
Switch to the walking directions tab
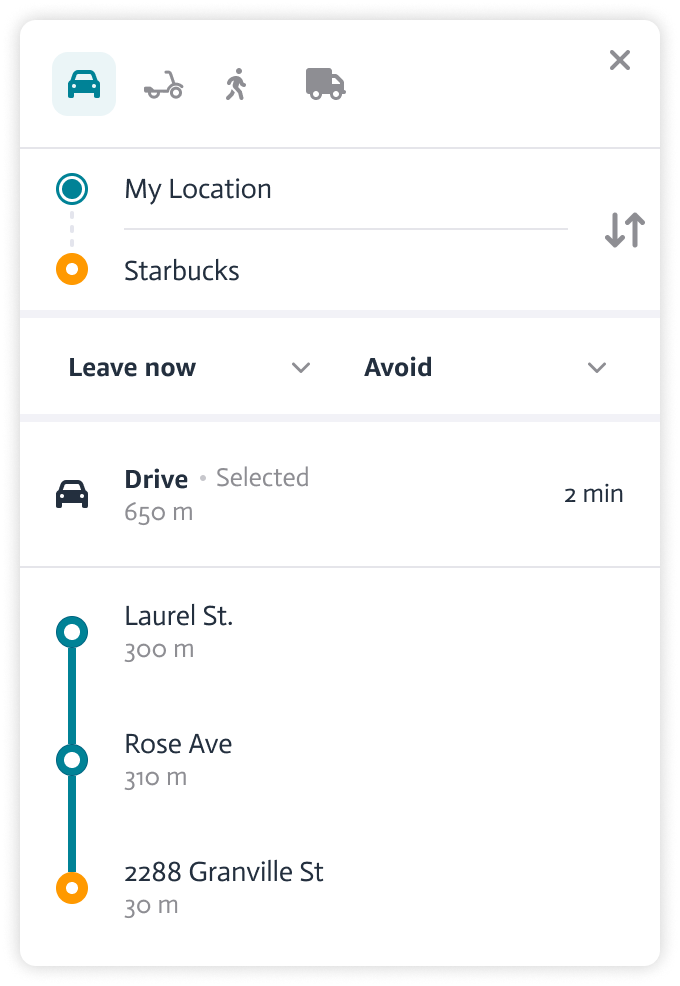tap(235, 84)
